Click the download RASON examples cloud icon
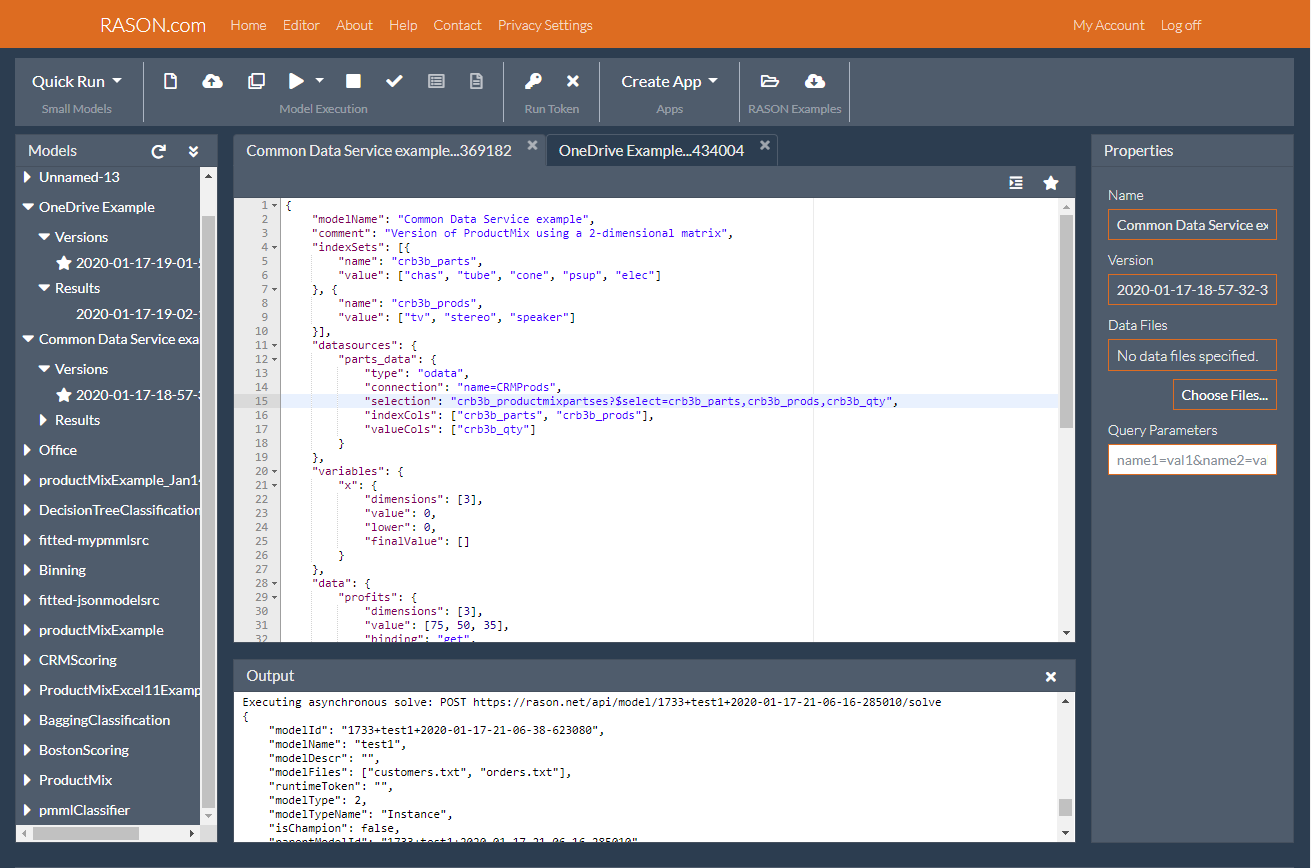 [815, 81]
